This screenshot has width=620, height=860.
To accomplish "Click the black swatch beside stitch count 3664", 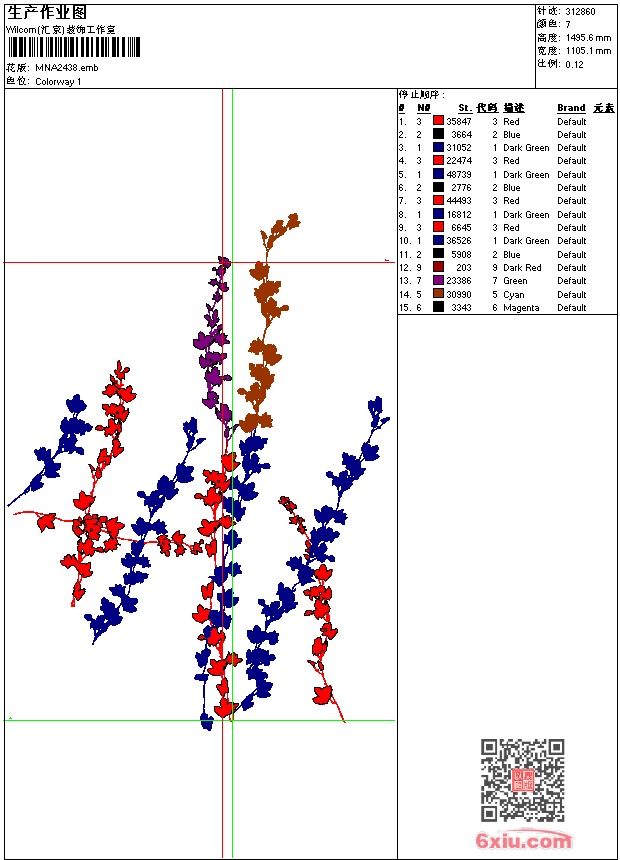I will (438, 134).
